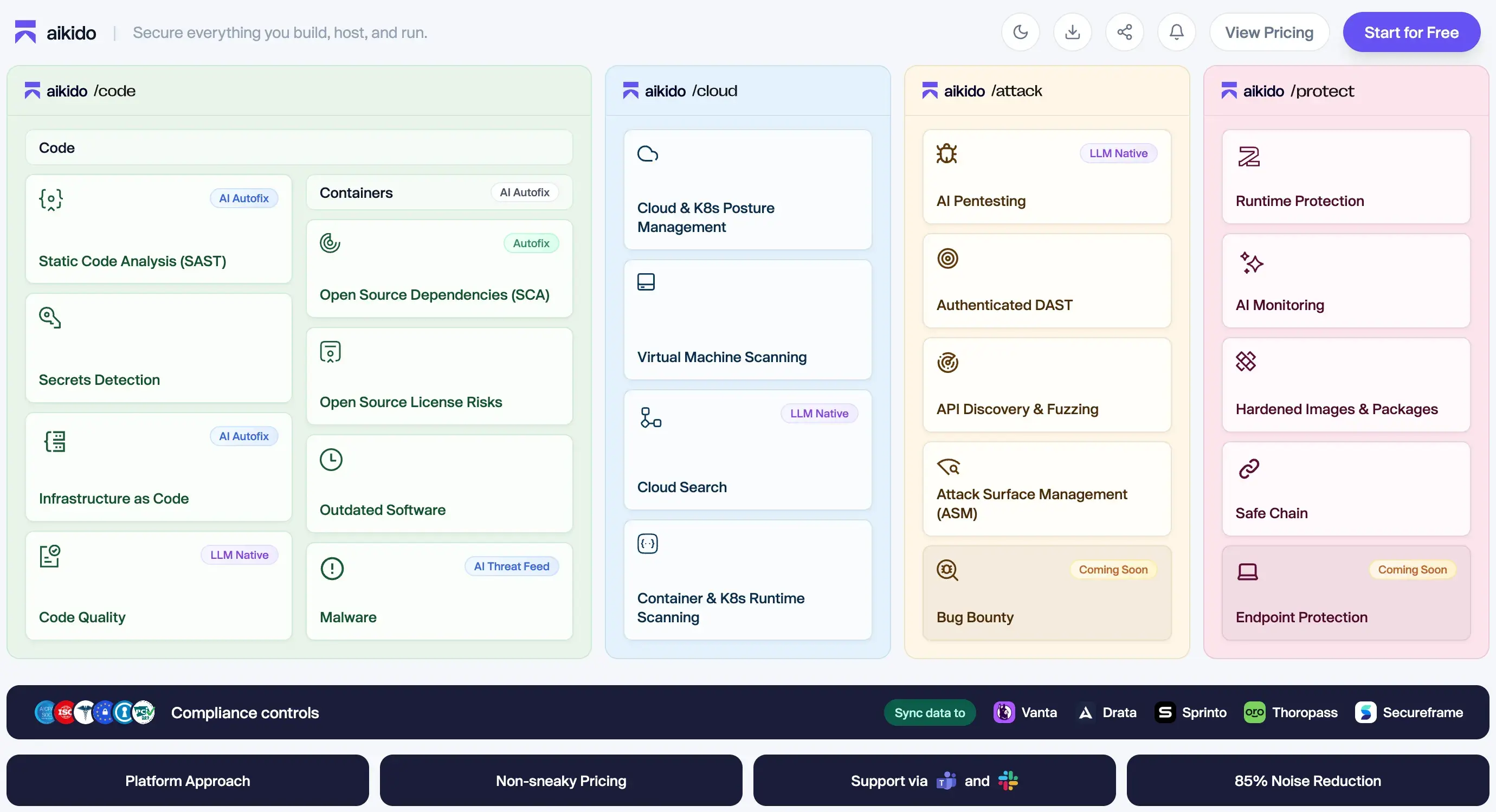Image resolution: width=1496 pixels, height=812 pixels.
Task: Click the Safe Chain link icon
Action: coord(1249,469)
